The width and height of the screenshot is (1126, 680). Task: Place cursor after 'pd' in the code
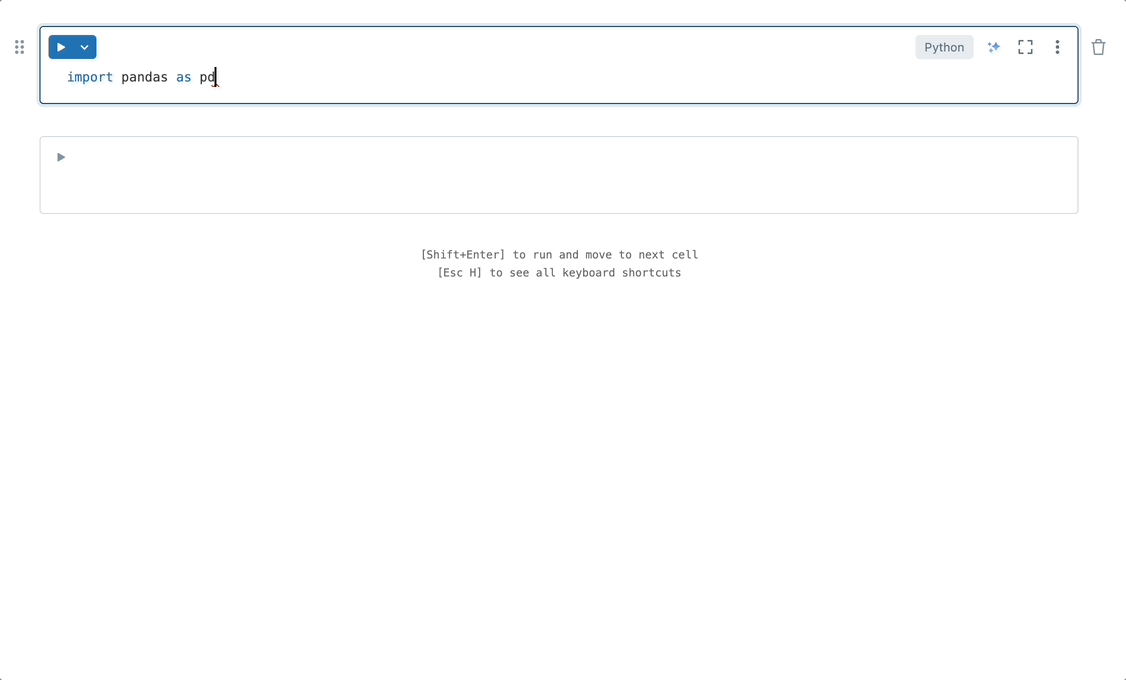(x=215, y=77)
